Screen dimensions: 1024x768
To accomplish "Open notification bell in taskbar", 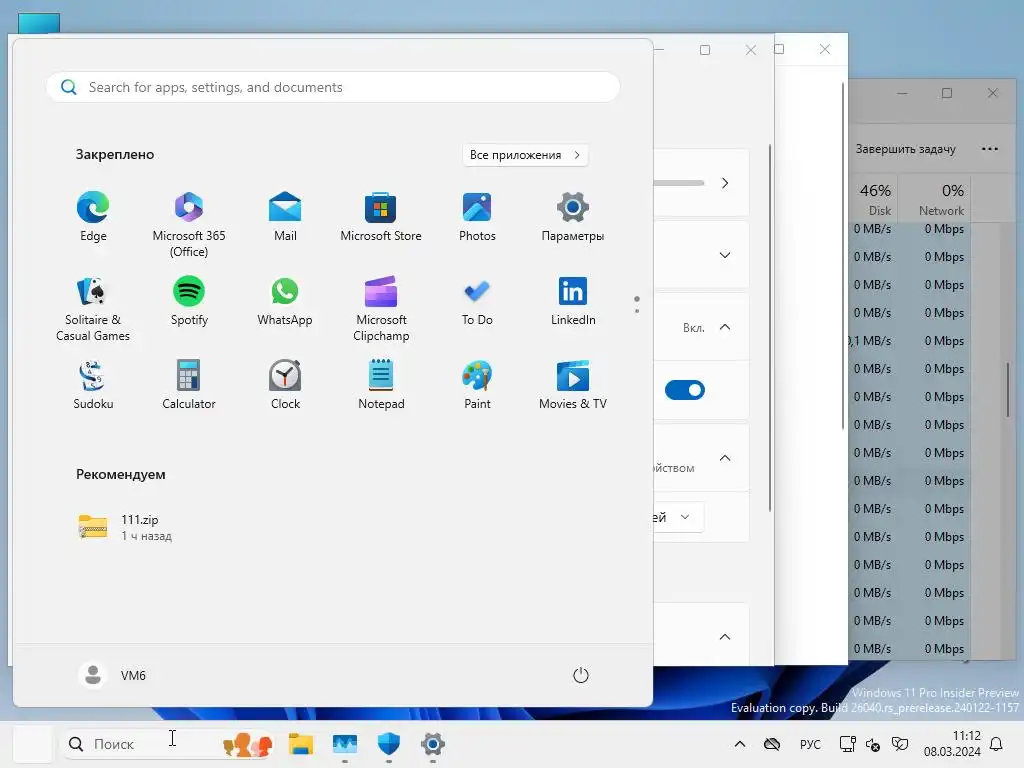I will [x=997, y=744].
